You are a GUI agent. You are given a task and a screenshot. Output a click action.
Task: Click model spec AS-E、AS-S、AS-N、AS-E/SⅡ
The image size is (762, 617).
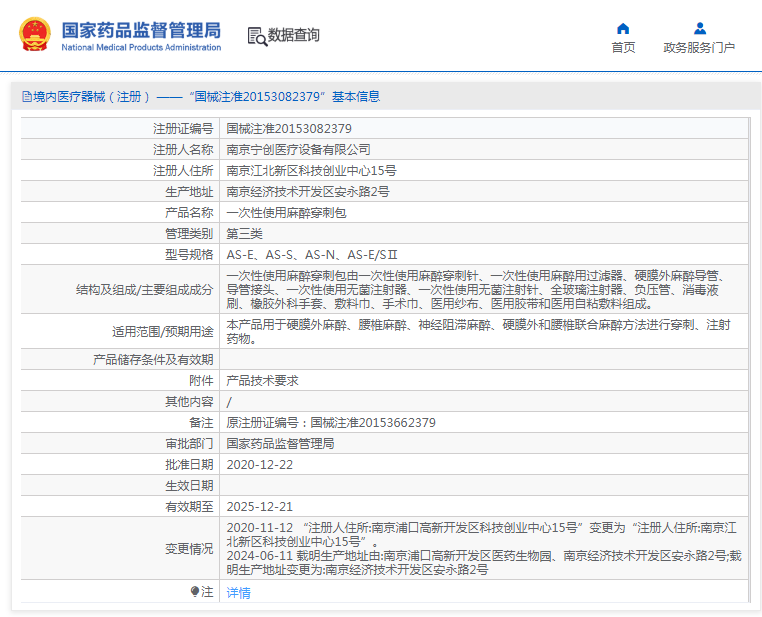click(312, 255)
